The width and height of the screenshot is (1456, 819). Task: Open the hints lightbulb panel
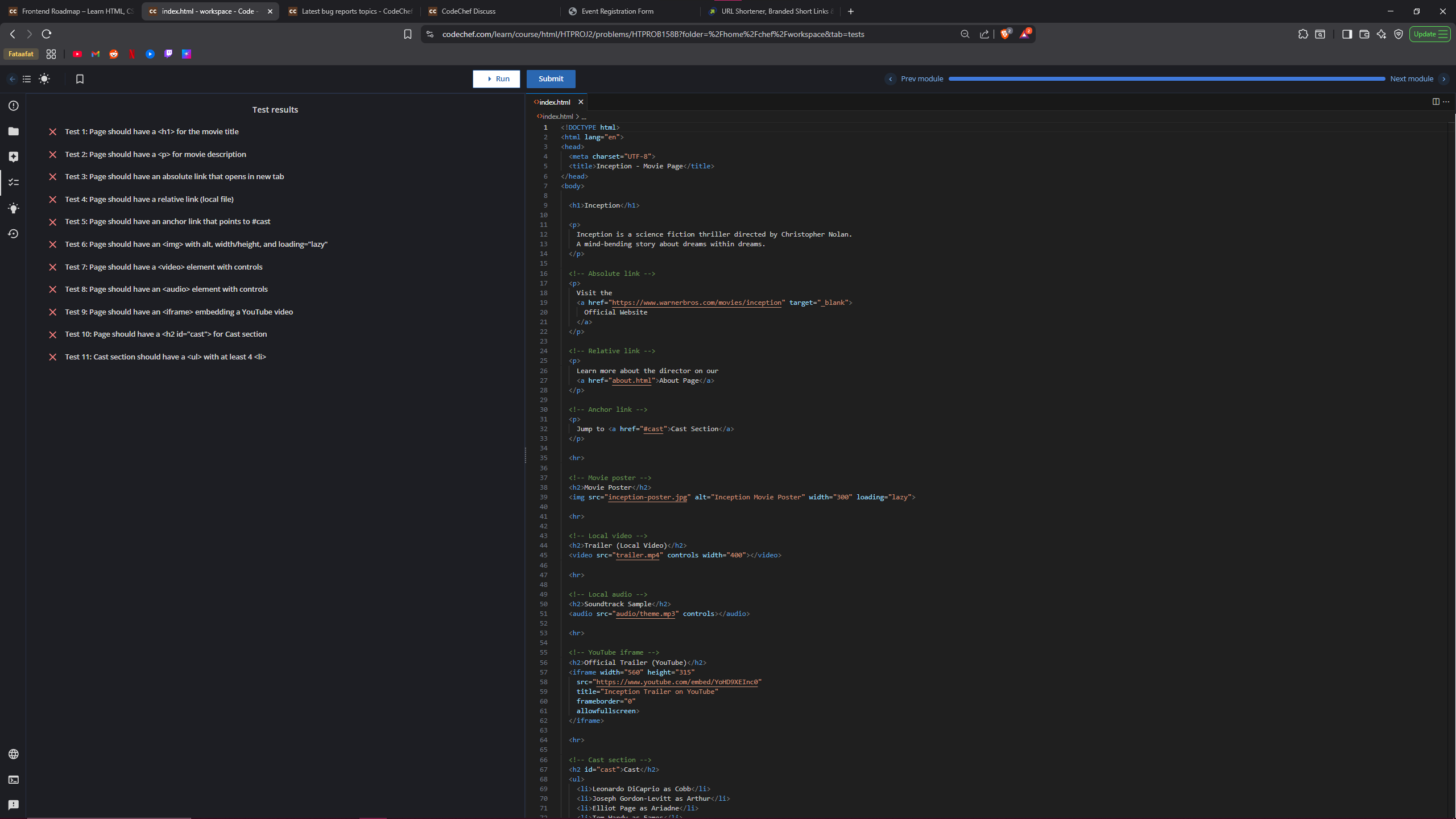tap(14, 208)
